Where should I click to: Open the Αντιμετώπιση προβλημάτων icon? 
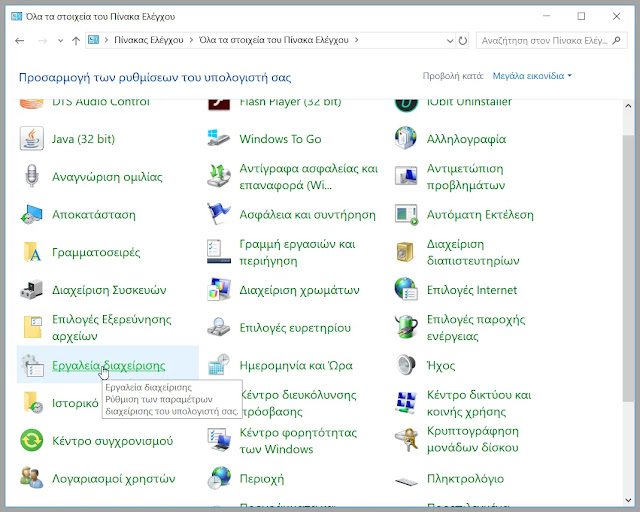click(x=406, y=176)
